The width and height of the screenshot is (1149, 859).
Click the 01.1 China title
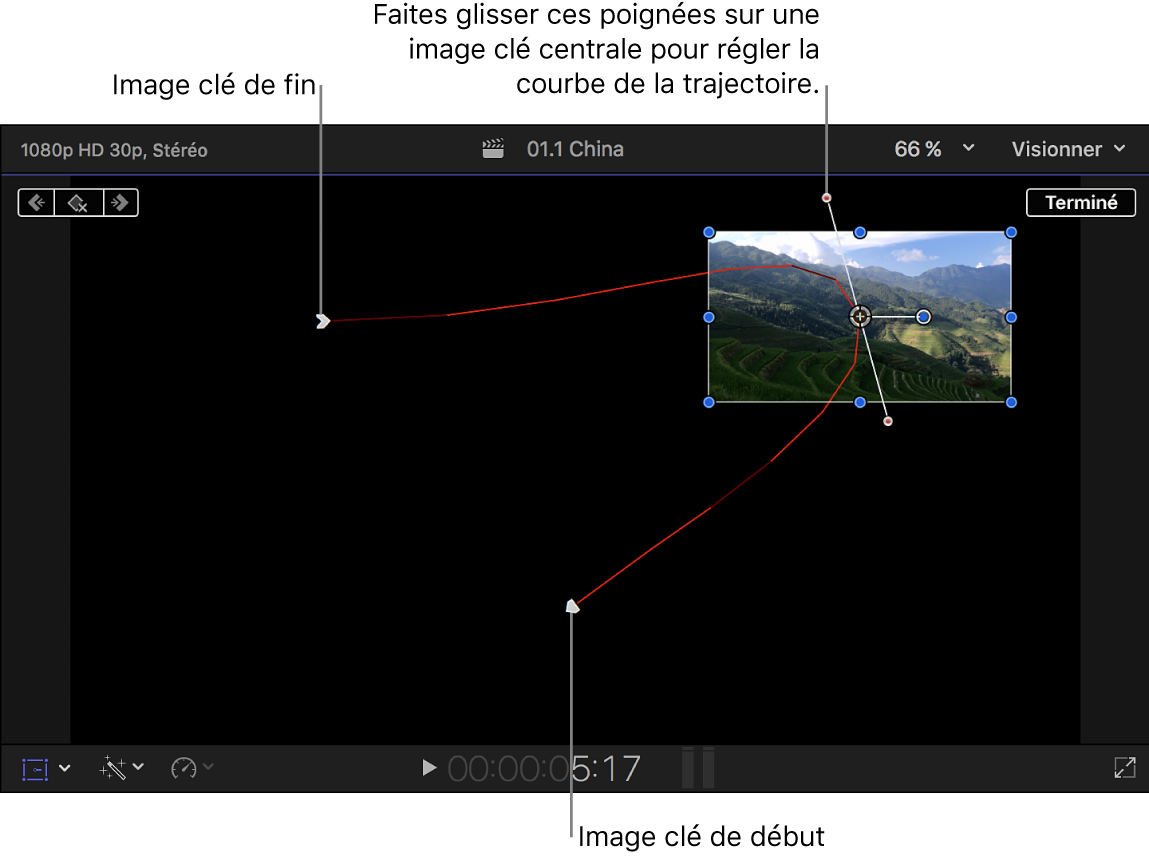click(574, 148)
